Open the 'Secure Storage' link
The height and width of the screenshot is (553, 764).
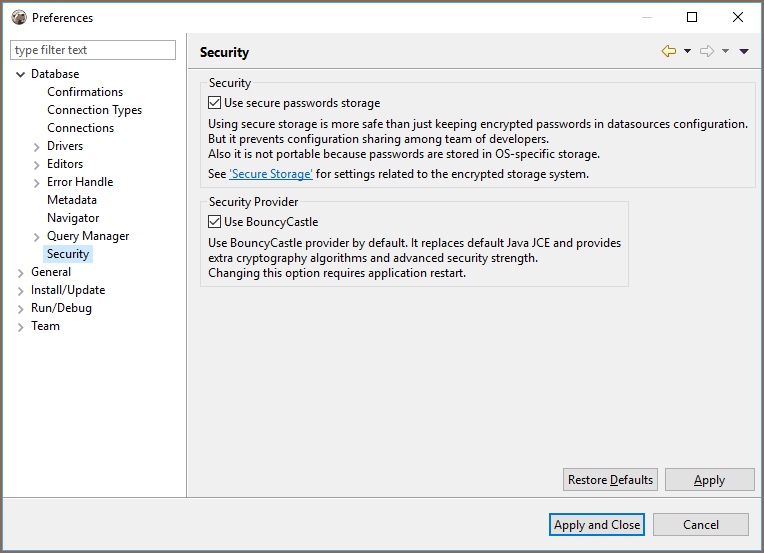[x=271, y=174]
